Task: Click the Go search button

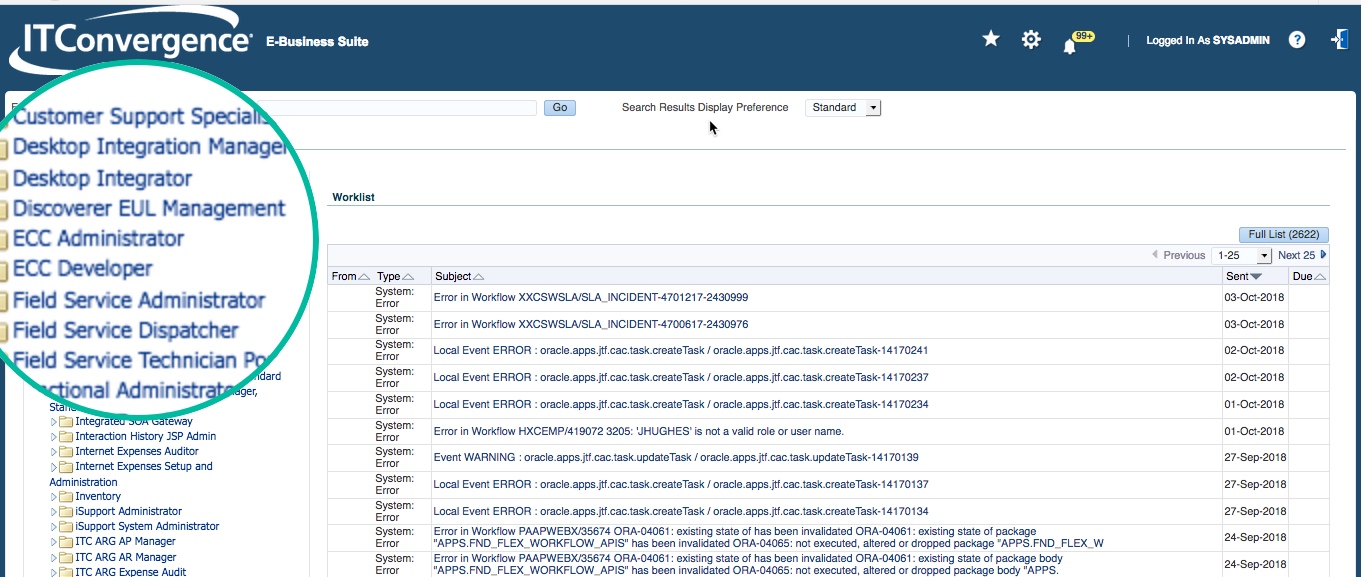Action: tap(560, 108)
